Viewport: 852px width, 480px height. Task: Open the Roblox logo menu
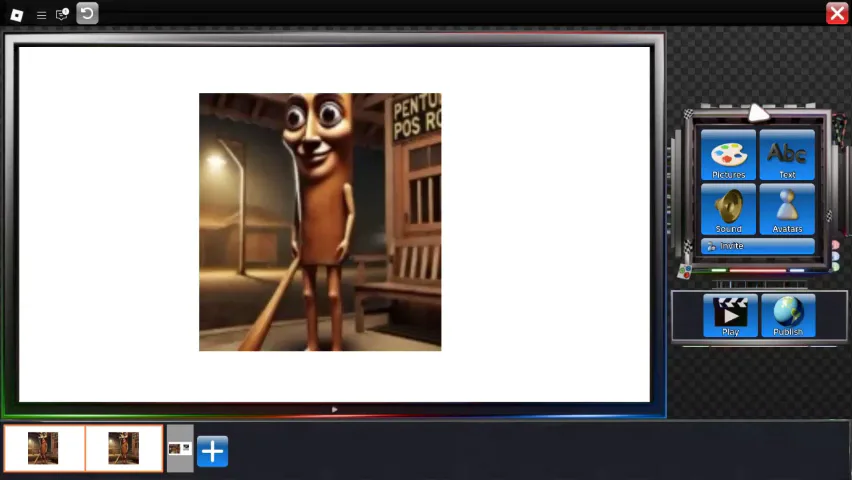(x=17, y=15)
